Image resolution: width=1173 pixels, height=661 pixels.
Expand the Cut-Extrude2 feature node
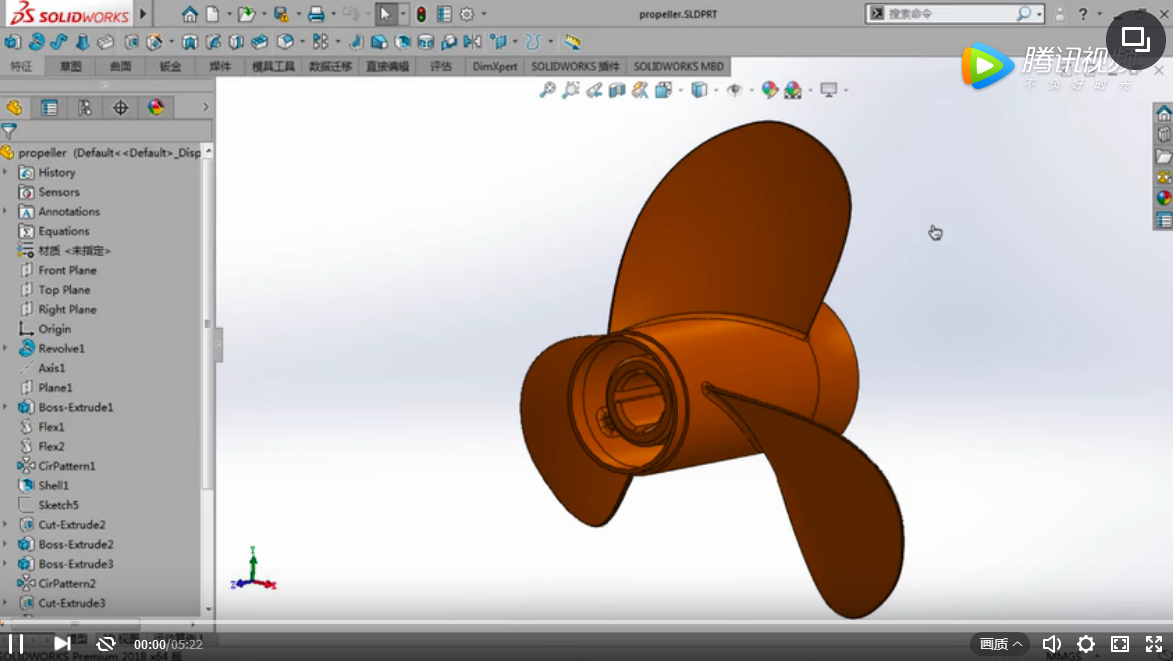pos(6,524)
